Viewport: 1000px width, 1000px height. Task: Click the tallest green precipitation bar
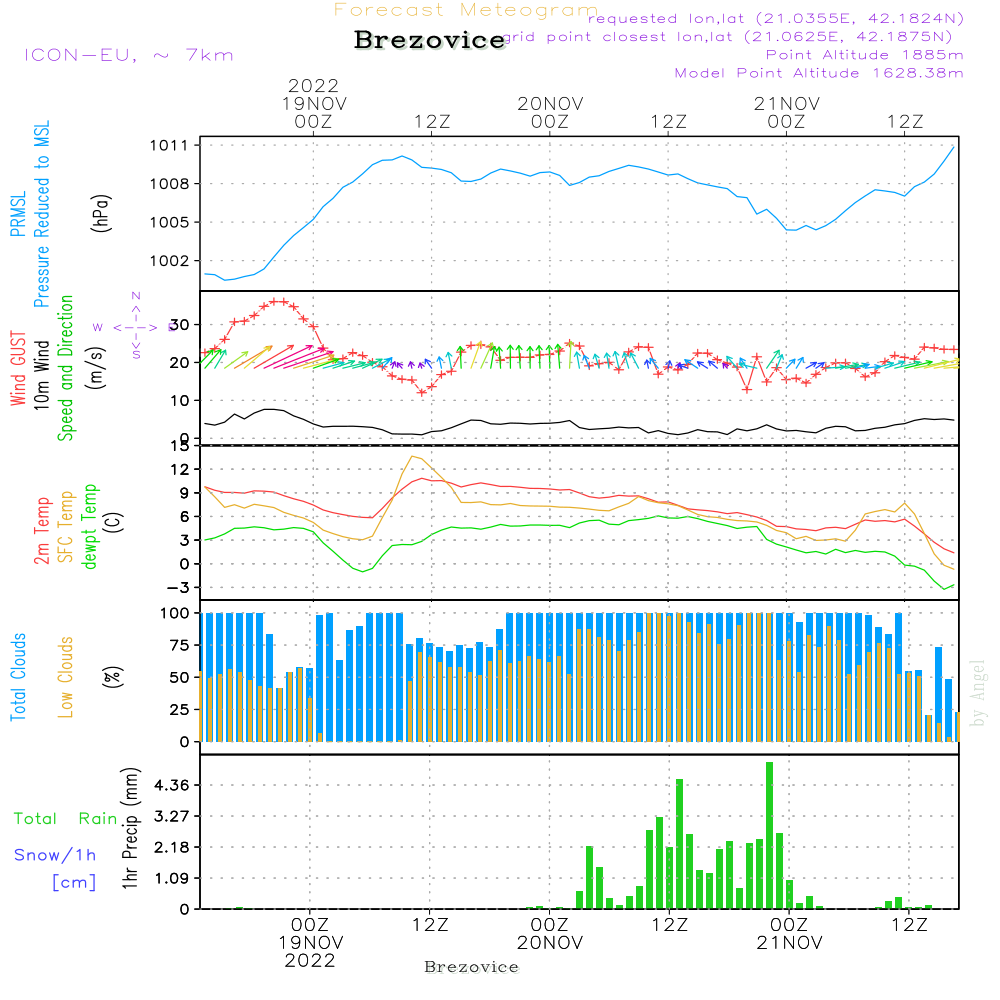769,835
